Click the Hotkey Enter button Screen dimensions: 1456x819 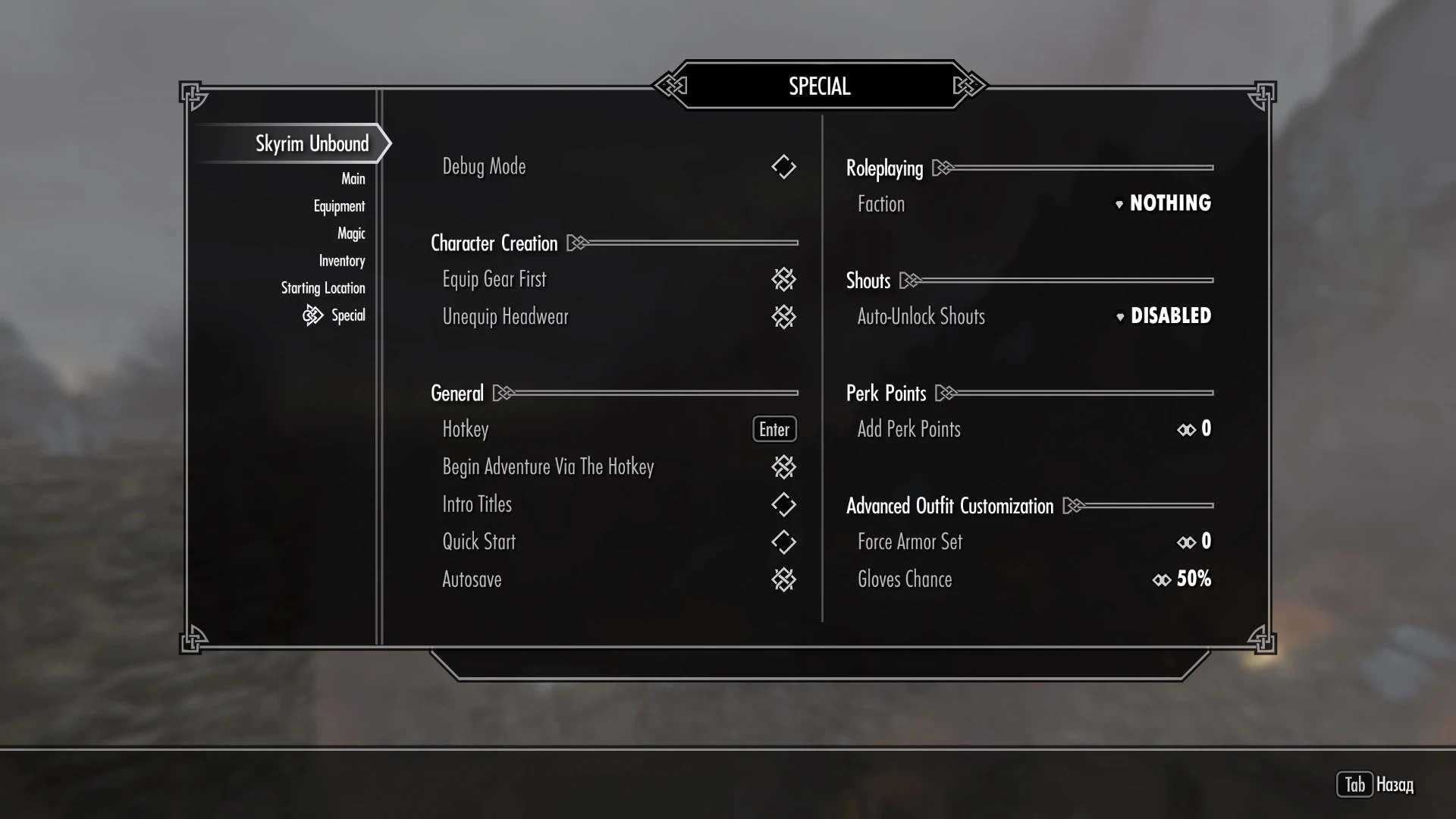coord(774,428)
